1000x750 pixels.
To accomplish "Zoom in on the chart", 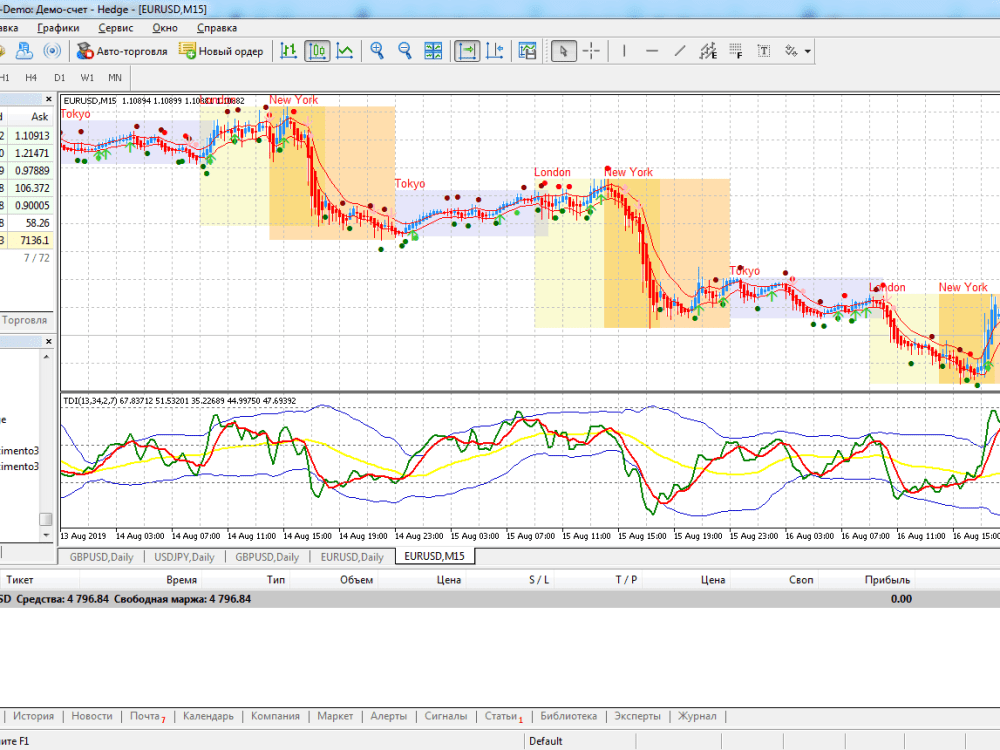I will [377, 51].
